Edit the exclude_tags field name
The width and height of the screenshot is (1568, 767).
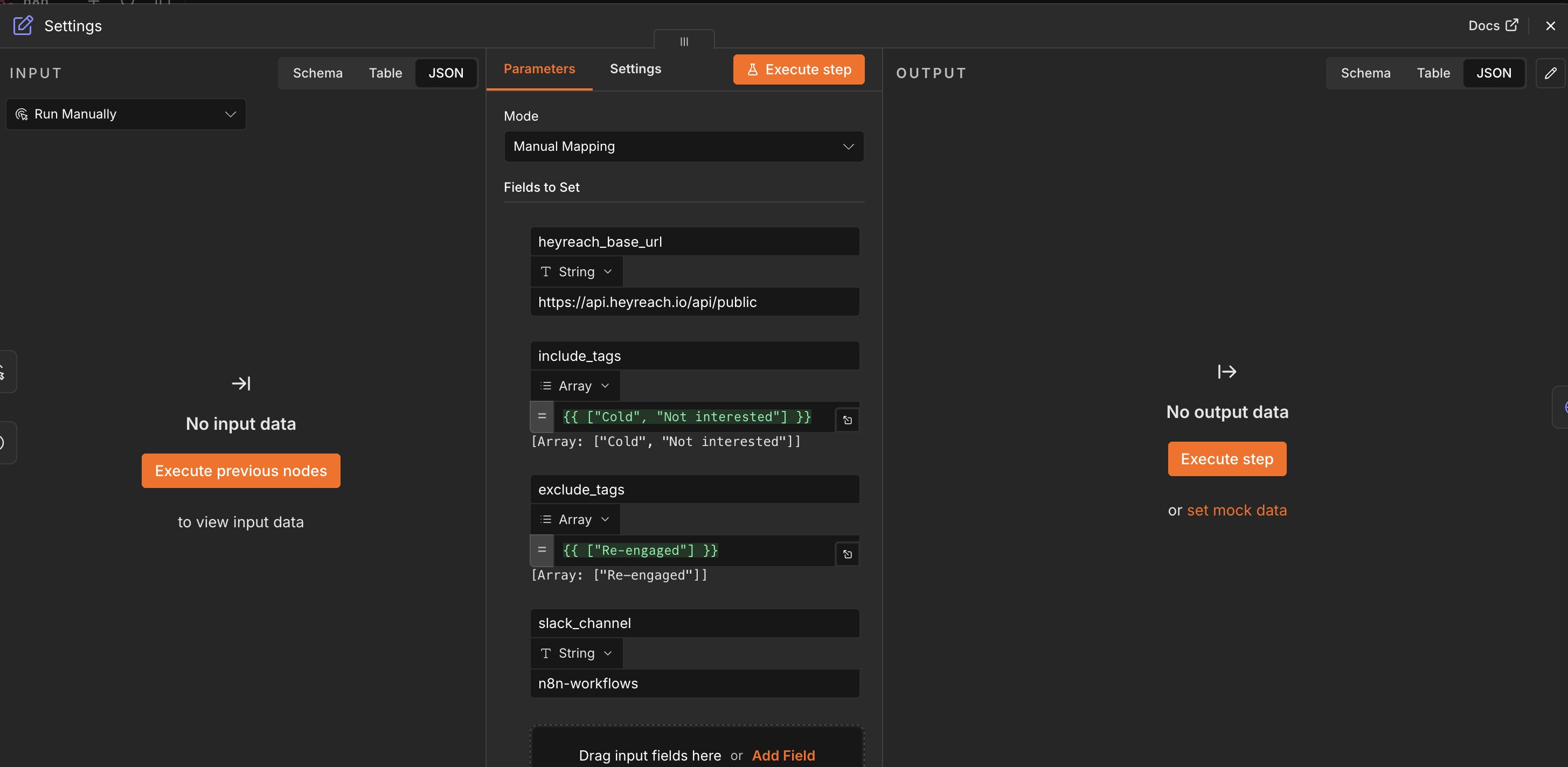point(695,490)
